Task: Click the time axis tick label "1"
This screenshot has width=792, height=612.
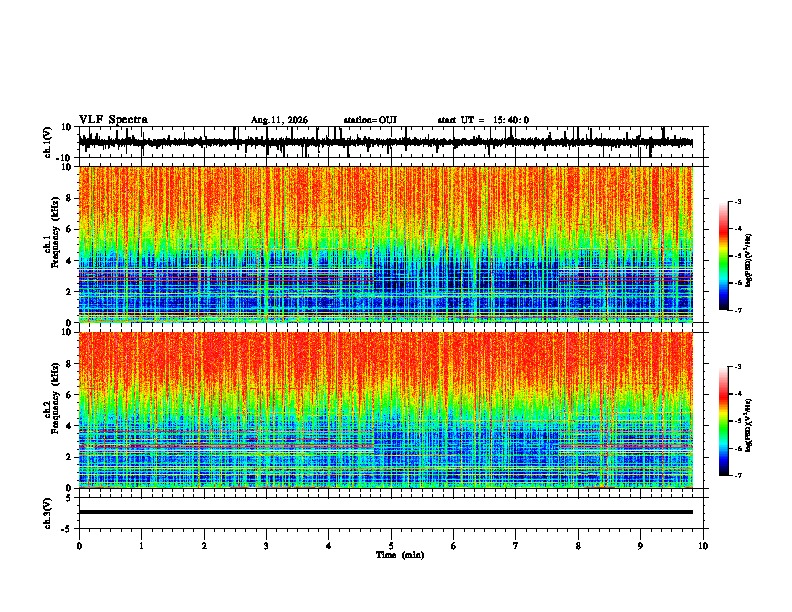Action: (141, 546)
